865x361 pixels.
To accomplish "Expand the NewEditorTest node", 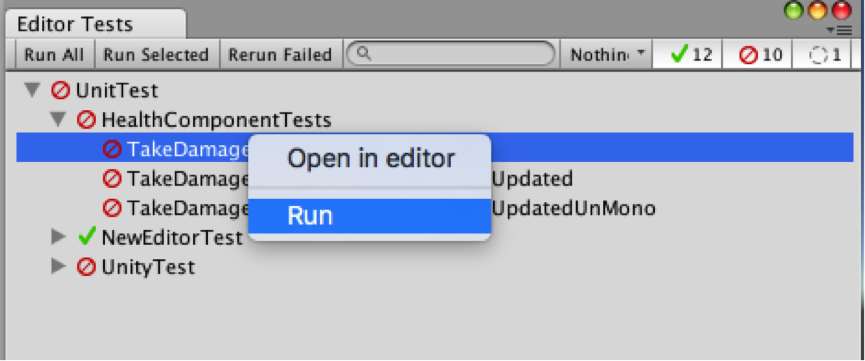I will click(x=58, y=237).
